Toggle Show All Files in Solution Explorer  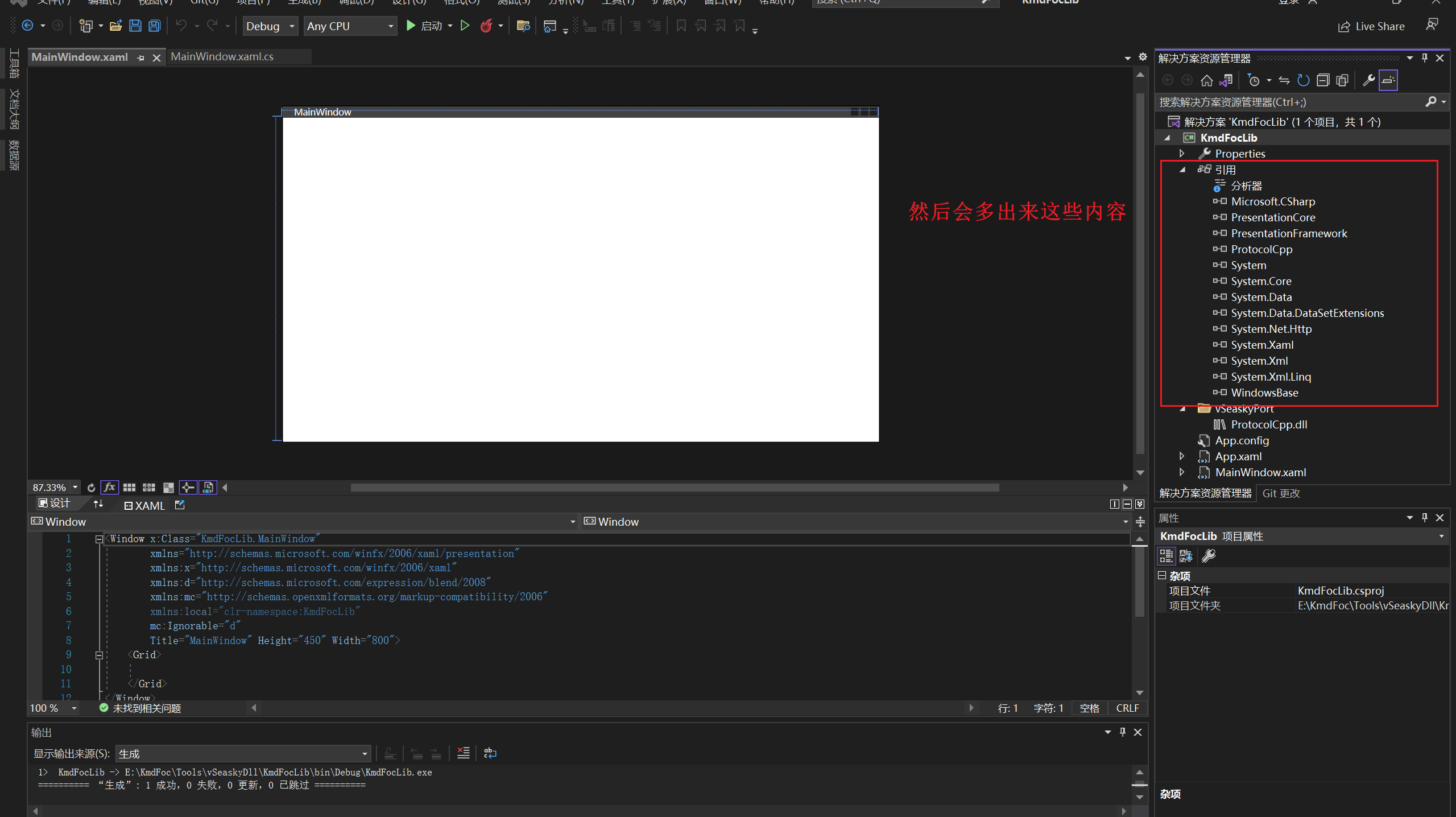(x=1342, y=80)
